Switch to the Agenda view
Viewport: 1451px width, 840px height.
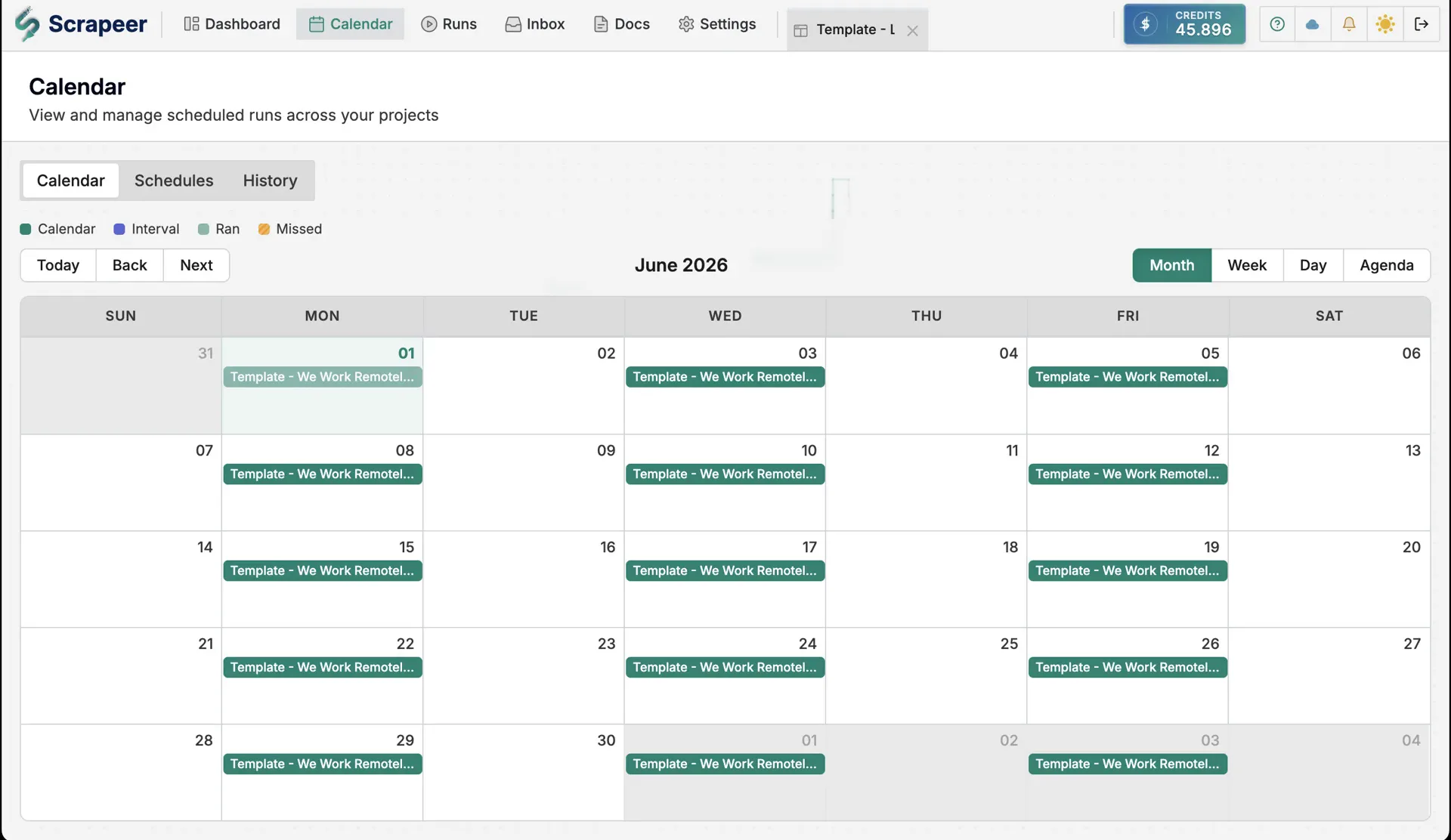point(1387,265)
